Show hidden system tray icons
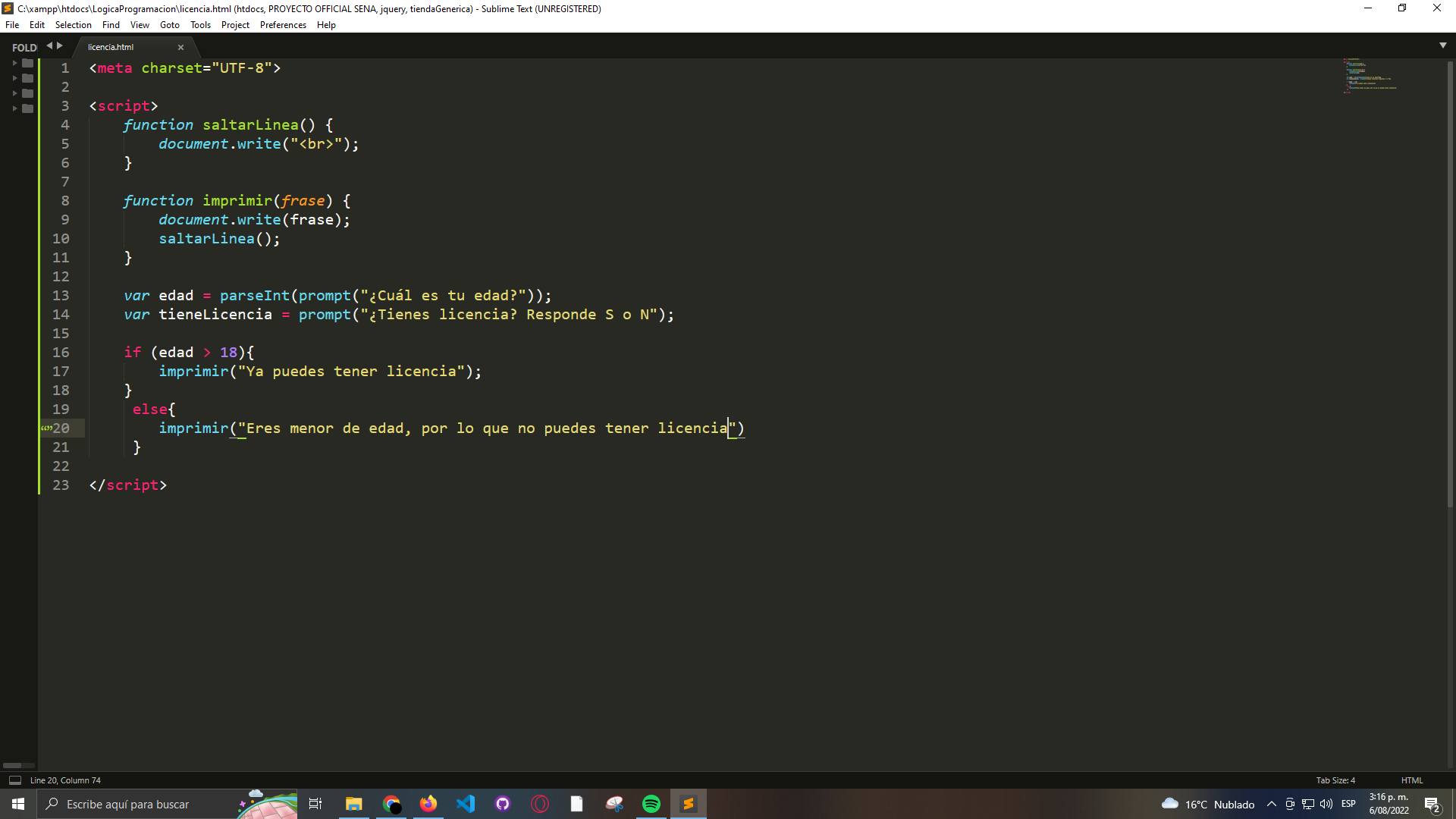The image size is (1456, 819). coord(1272,804)
